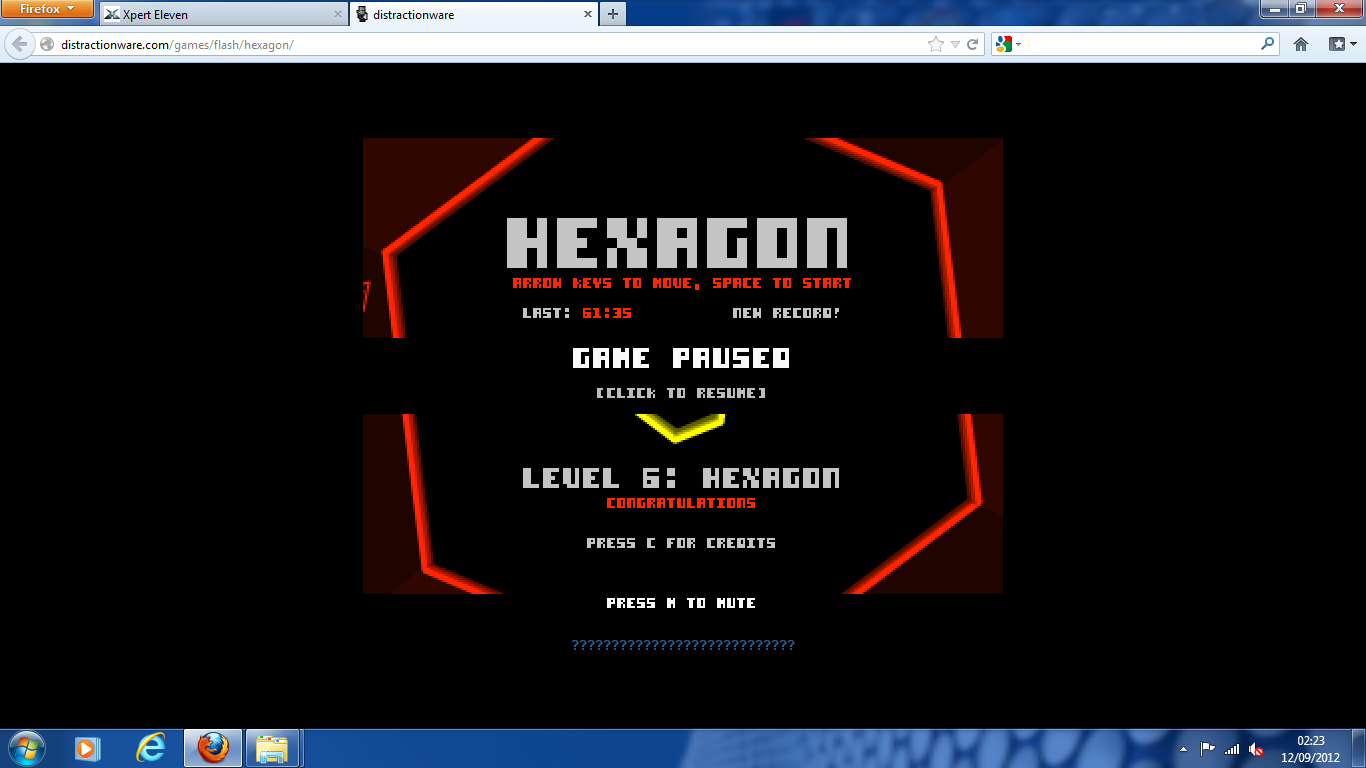Image resolution: width=1366 pixels, height=768 pixels.
Task: Open Action Center flag icon
Action: (x=1208, y=749)
